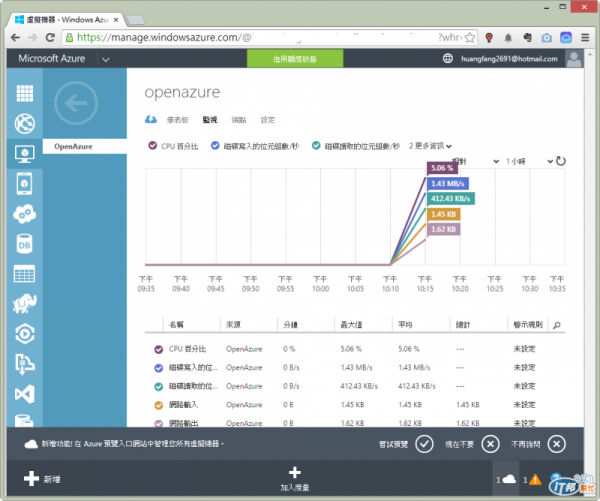Open the 1 小時 time range dropdown
Viewport: 600px width, 501px height.
point(529,161)
